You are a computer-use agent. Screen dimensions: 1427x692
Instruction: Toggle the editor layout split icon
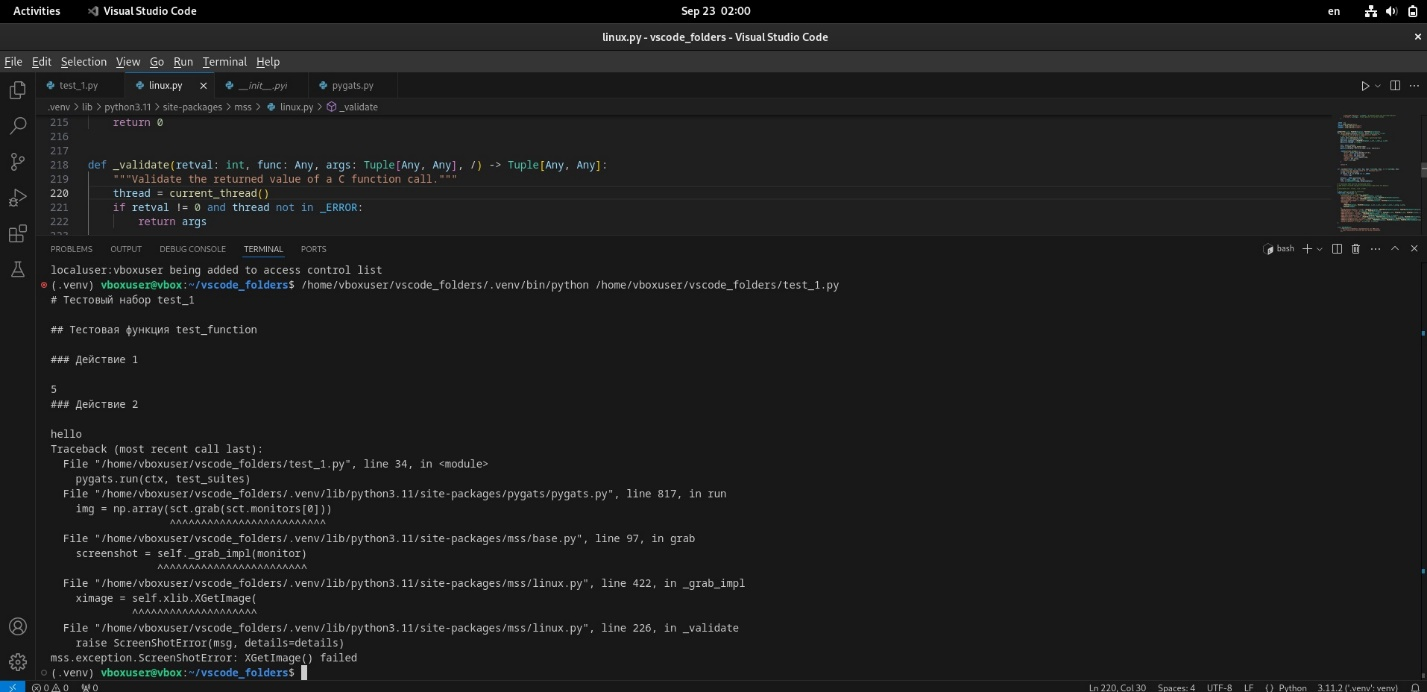(x=1395, y=85)
